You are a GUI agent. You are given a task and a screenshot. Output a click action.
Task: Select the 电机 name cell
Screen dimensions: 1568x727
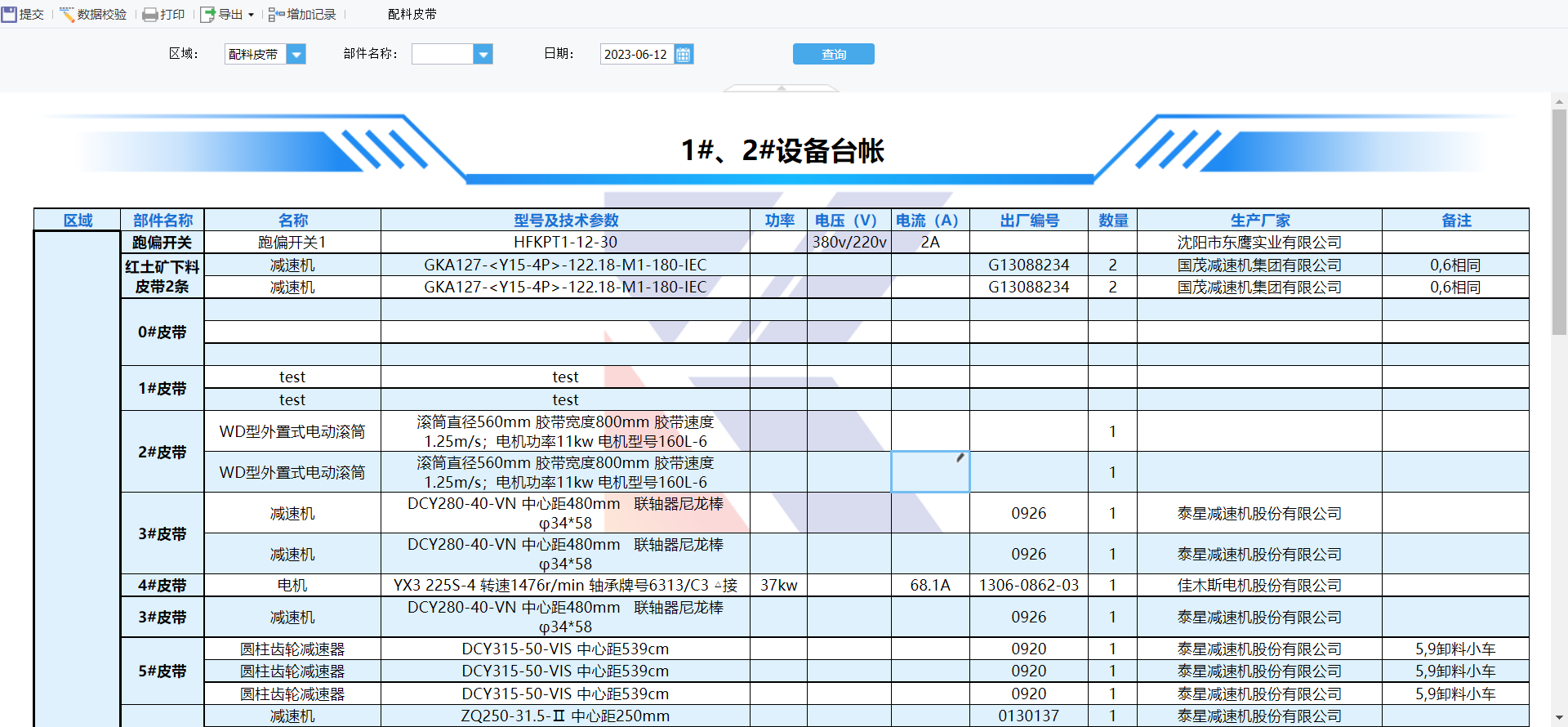pyautogui.click(x=292, y=585)
